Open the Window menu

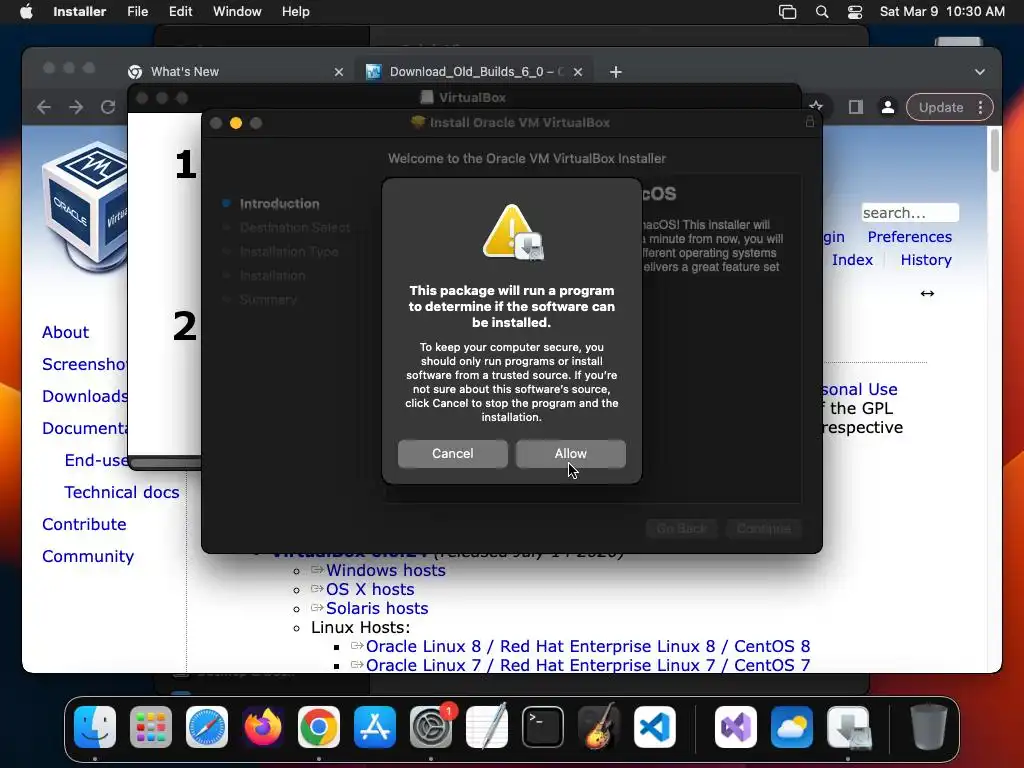click(237, 12)
